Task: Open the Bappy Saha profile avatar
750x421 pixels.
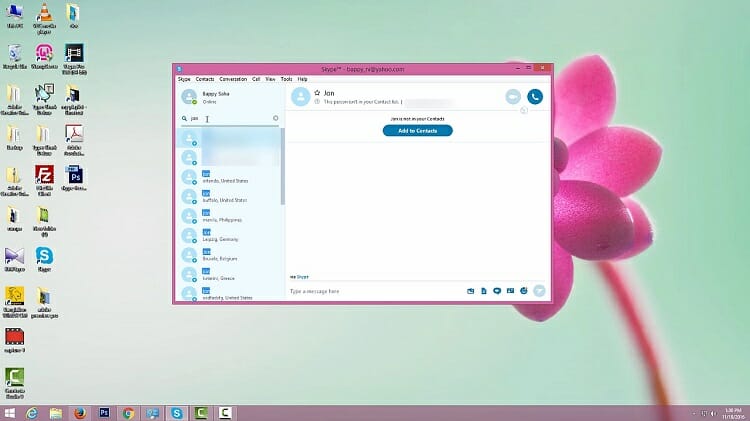Action: click(x=189, y=97)
